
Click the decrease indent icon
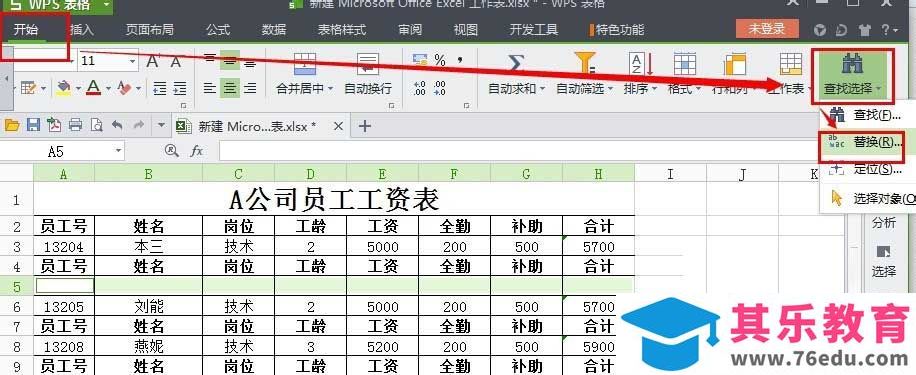point(159,88)
